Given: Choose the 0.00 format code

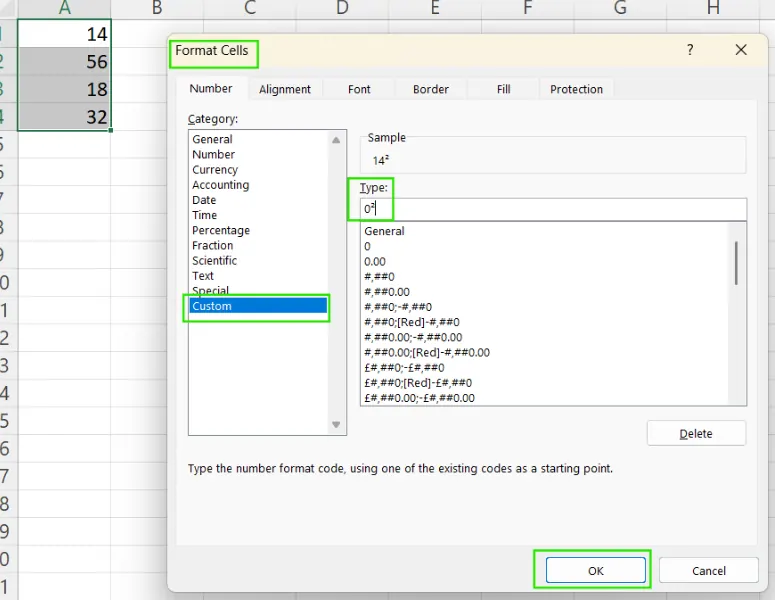Looking at the screenshot, I should pos(375,261).
